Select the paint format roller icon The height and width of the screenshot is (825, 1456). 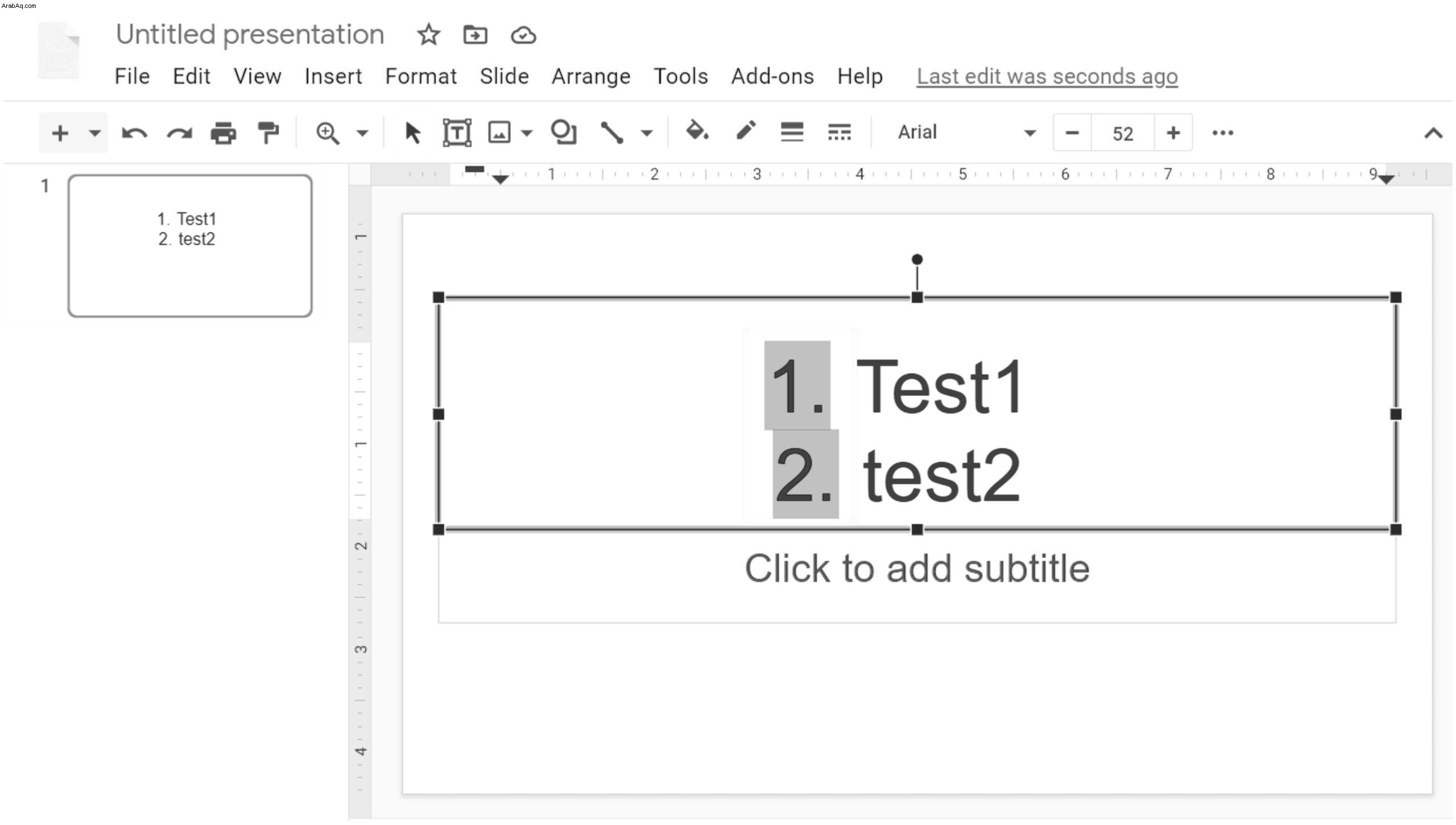pyautogui.click(x=268, y=134)
